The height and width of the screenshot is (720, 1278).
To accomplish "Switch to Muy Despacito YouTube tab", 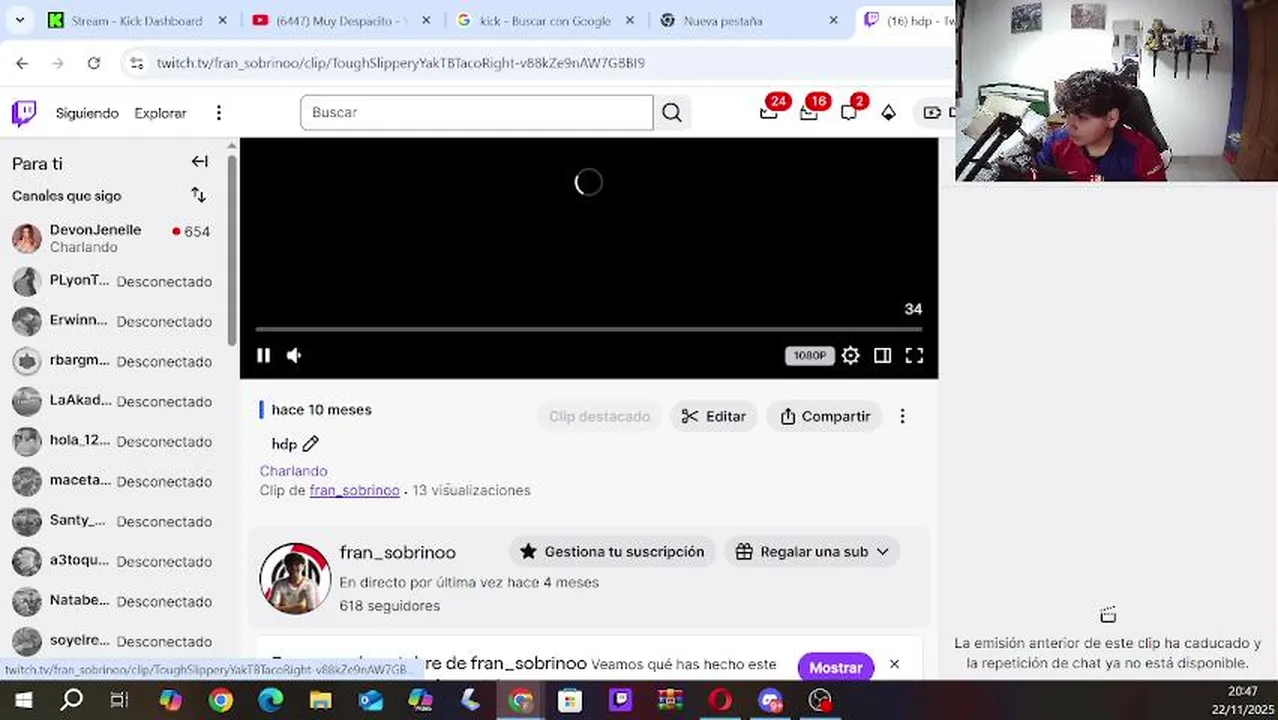I will (340, 20).
